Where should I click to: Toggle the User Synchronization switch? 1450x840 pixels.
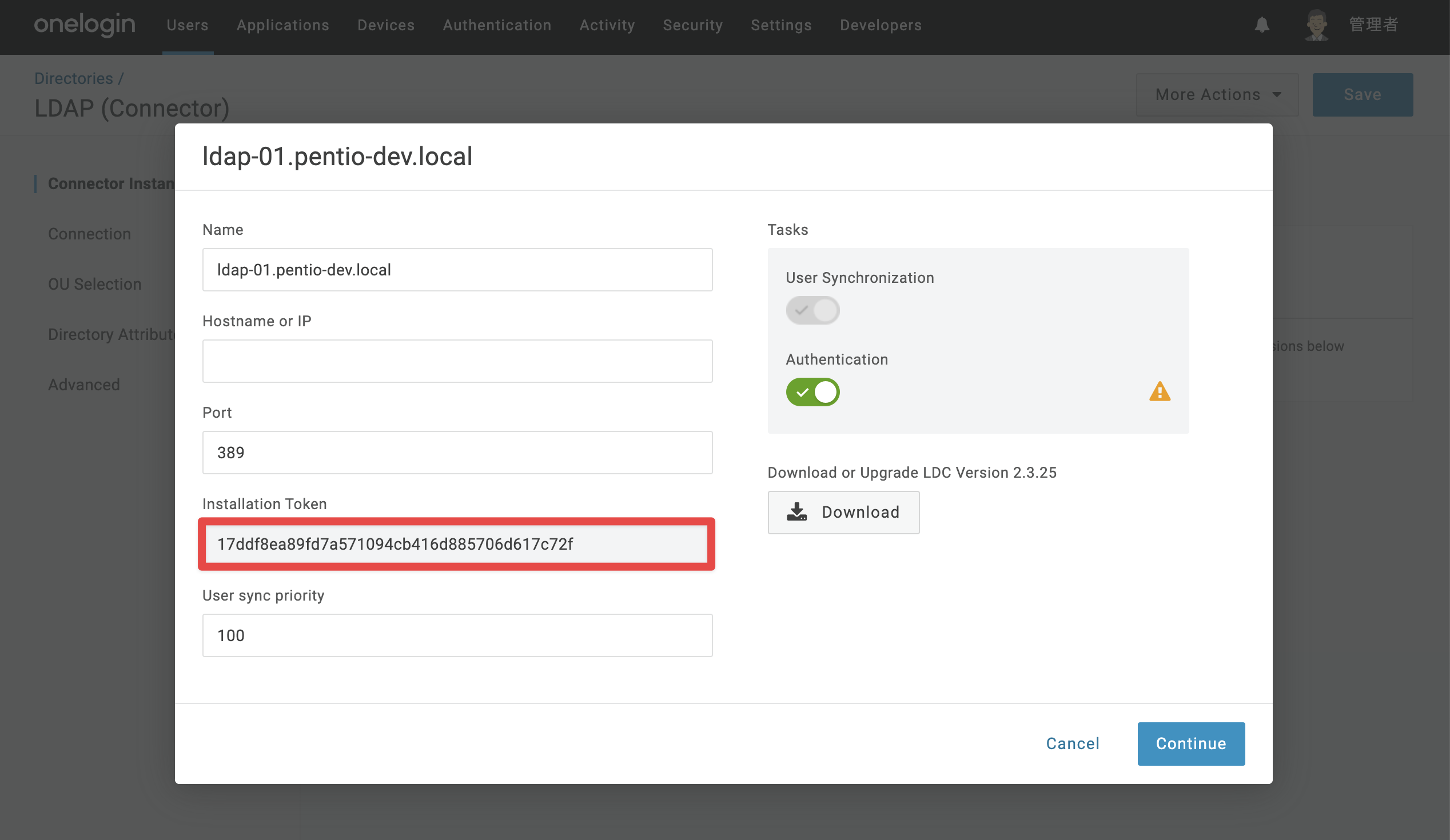tap(812, 310)
